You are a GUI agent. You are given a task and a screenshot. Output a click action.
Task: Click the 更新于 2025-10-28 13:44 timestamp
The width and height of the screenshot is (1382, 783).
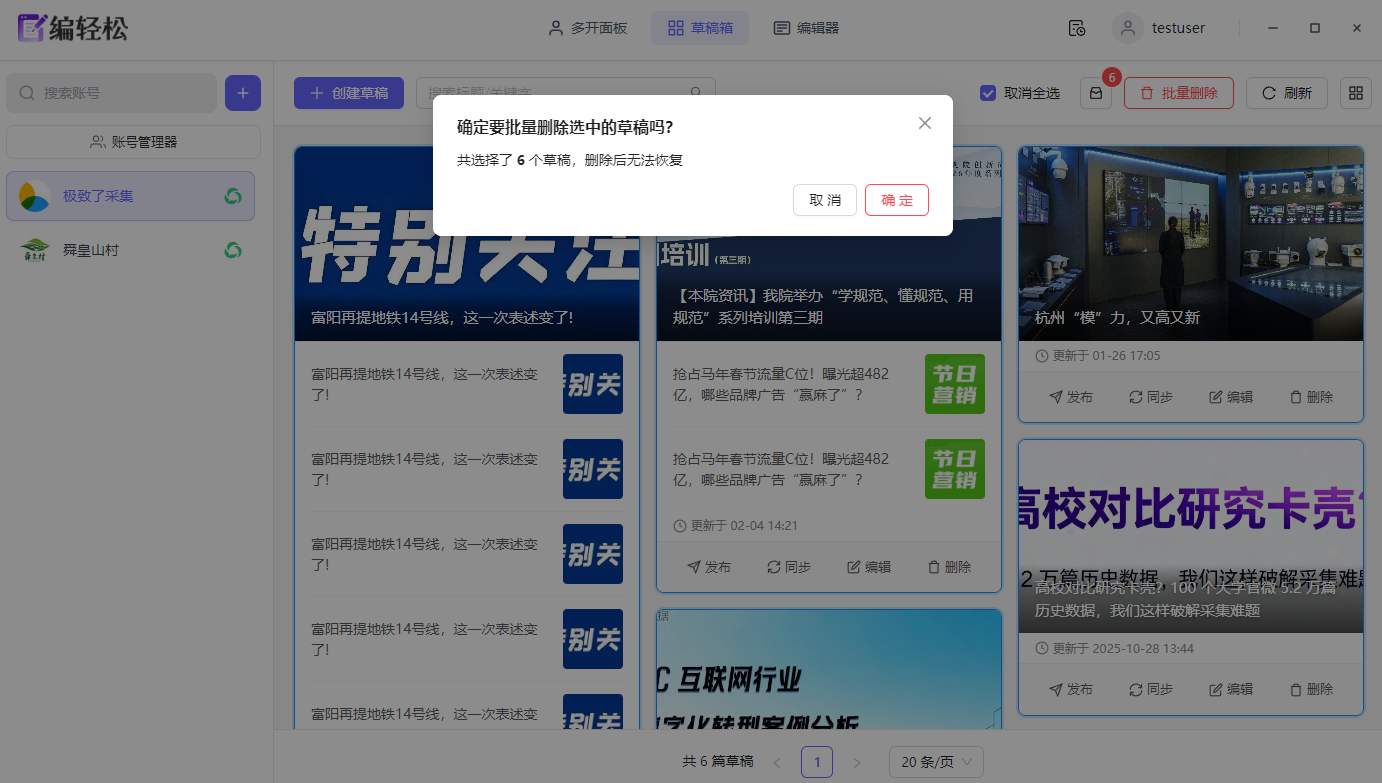[x=1115, y=649]
